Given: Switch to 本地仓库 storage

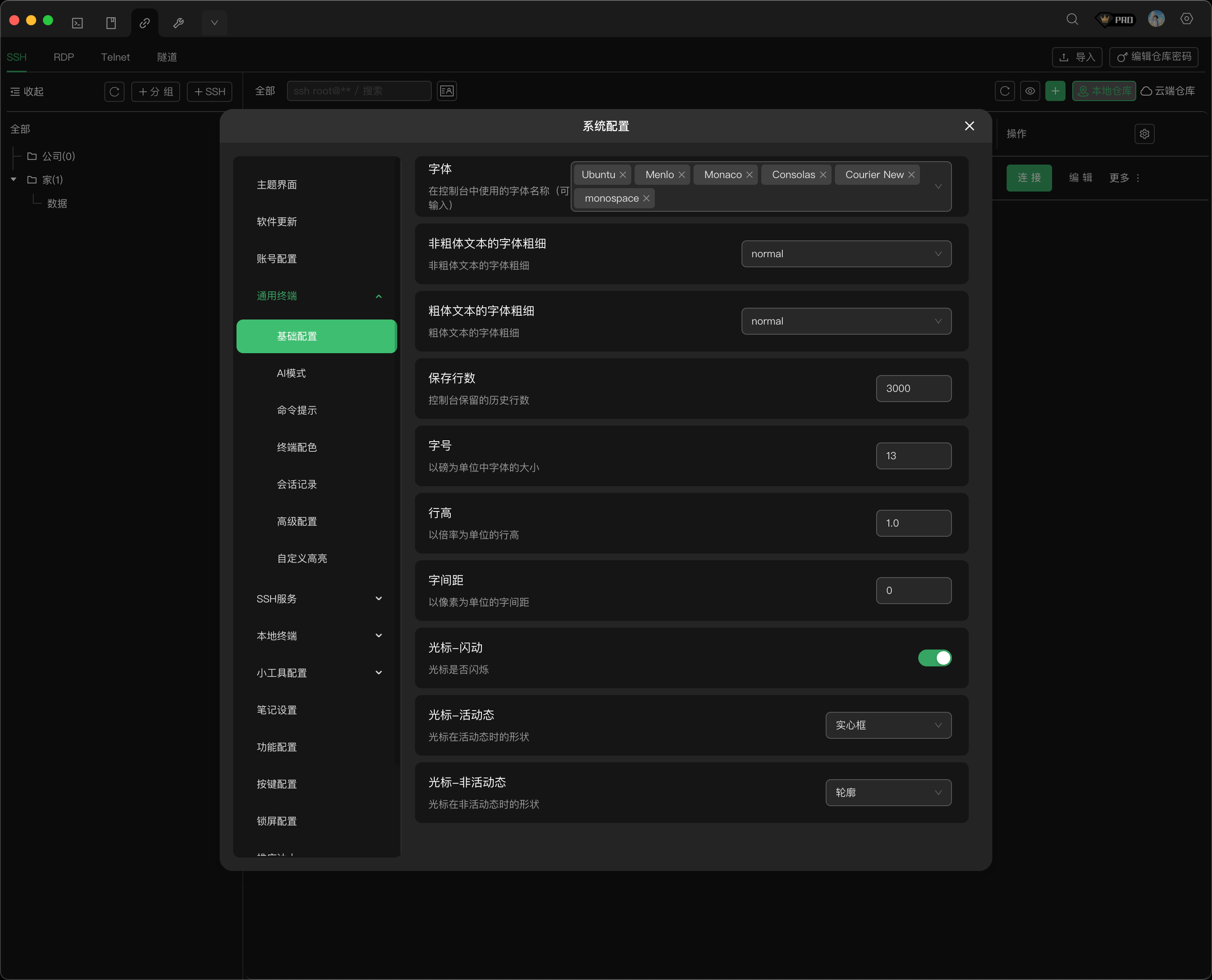Looking at the screenshot, I should click(x=1104, y=91).
